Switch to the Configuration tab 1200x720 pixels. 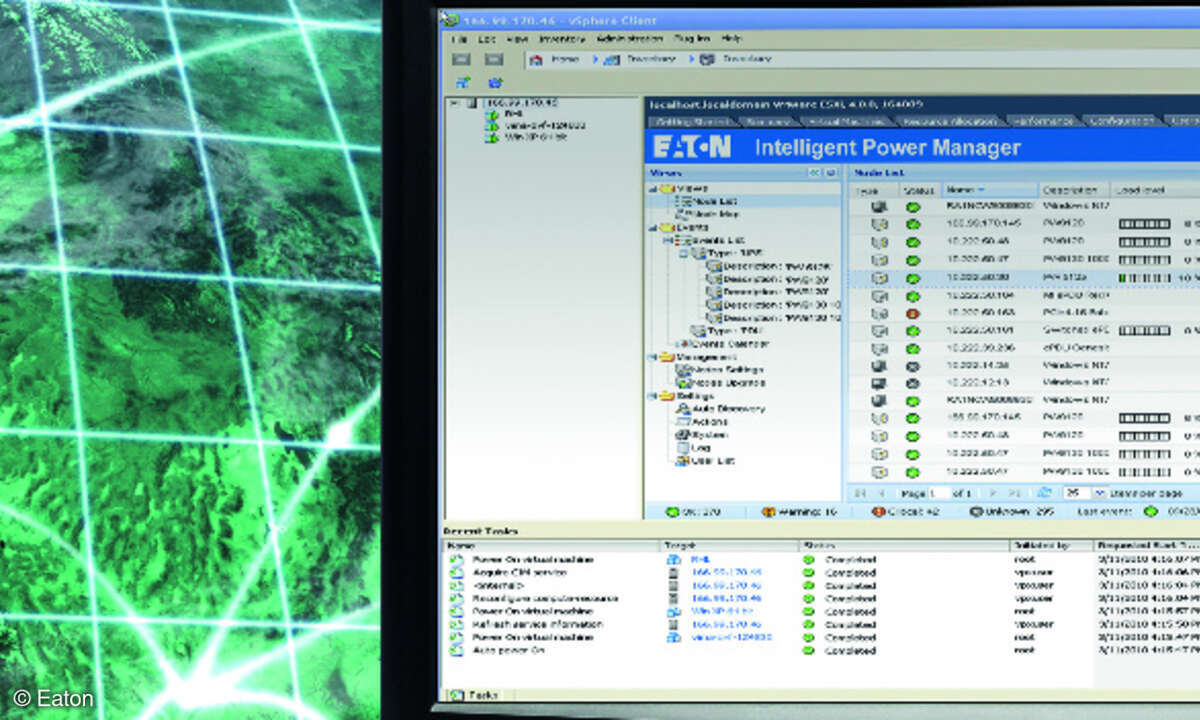(x=1121, y=121)
